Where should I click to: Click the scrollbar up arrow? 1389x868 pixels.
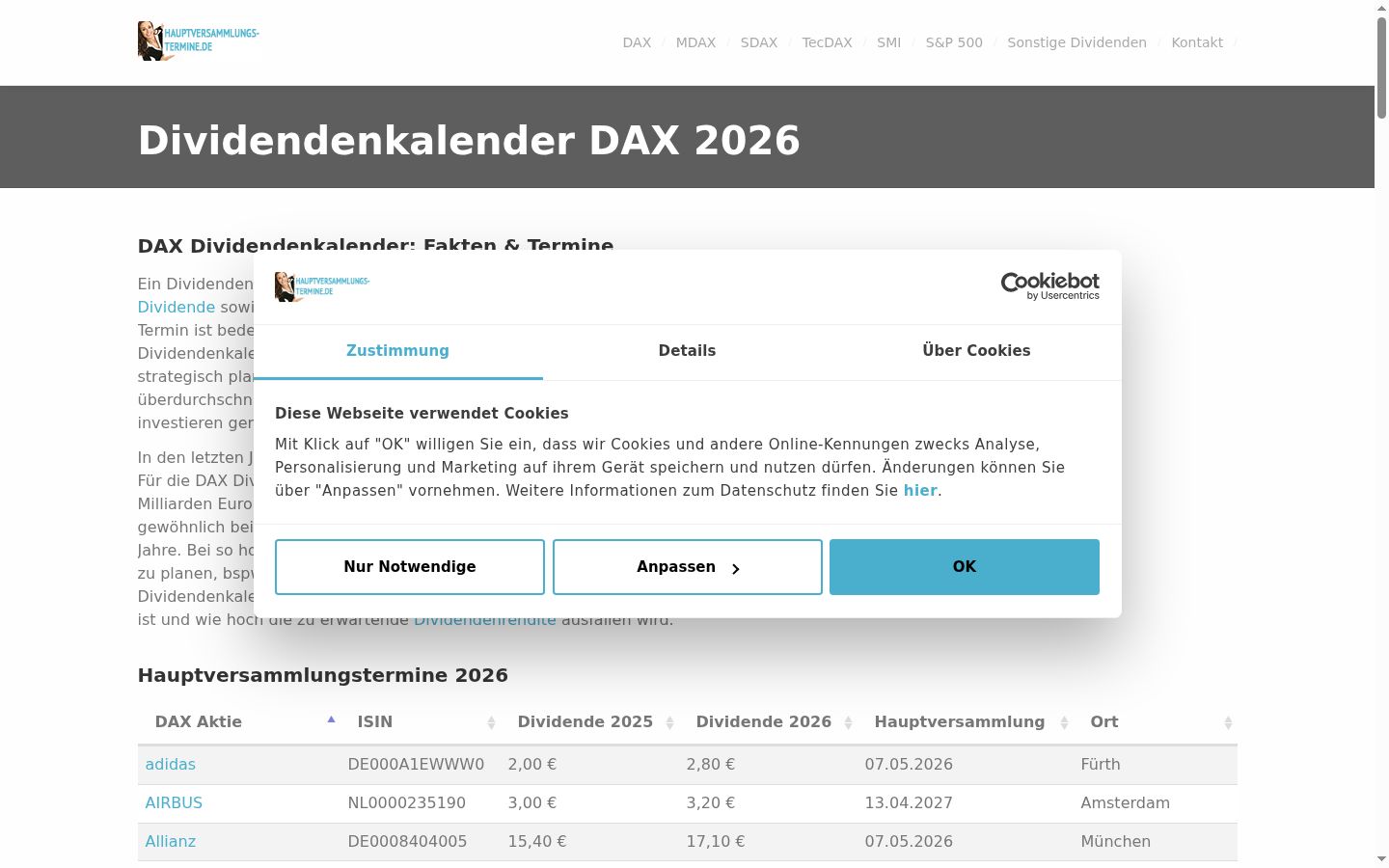[1381, 8]
